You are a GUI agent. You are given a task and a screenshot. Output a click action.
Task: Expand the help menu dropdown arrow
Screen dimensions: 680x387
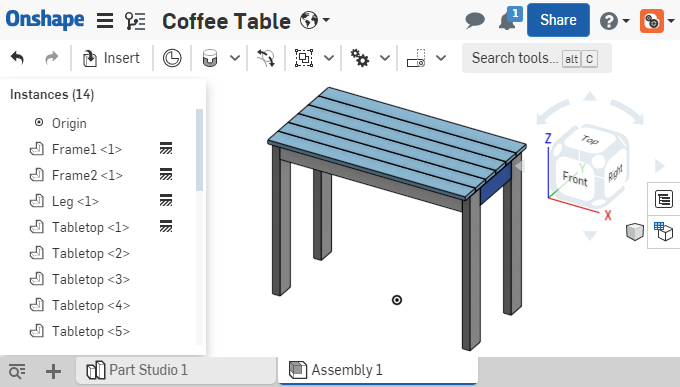(x=626, y=20)
